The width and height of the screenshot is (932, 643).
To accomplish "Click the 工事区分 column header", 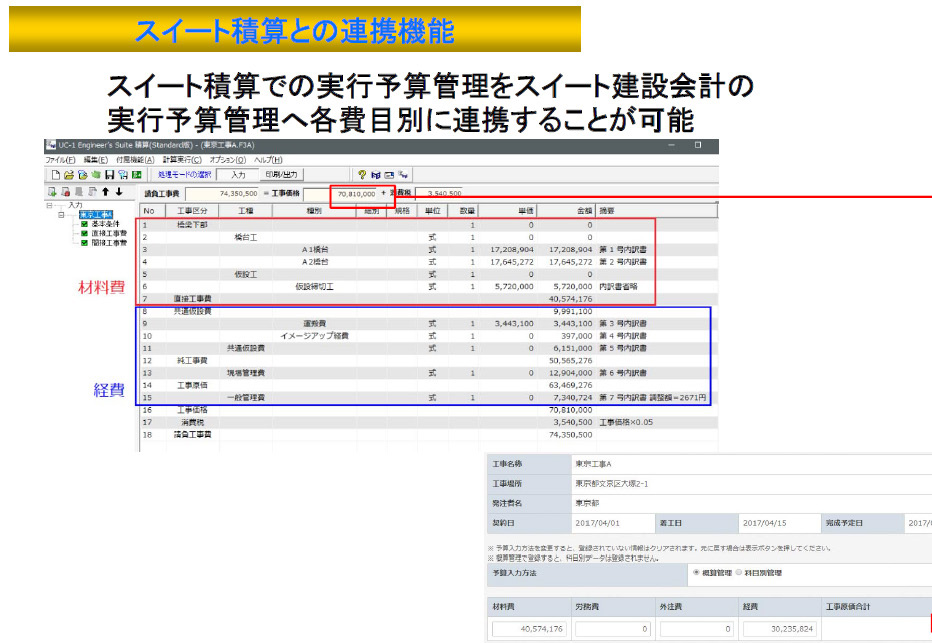I will [x=193, y=211].
